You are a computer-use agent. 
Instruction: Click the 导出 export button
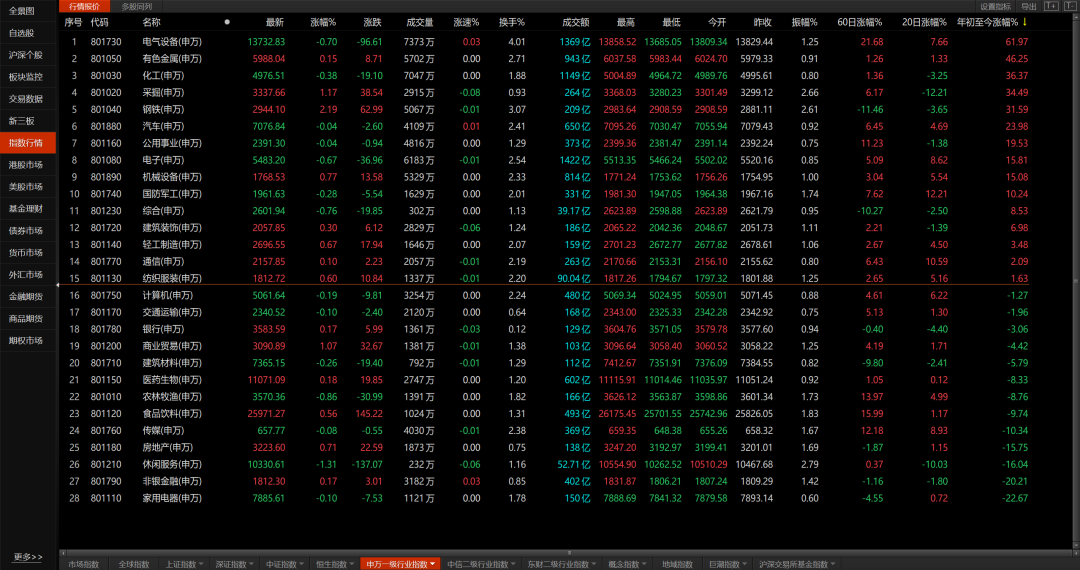click(x=1028, y=6)
